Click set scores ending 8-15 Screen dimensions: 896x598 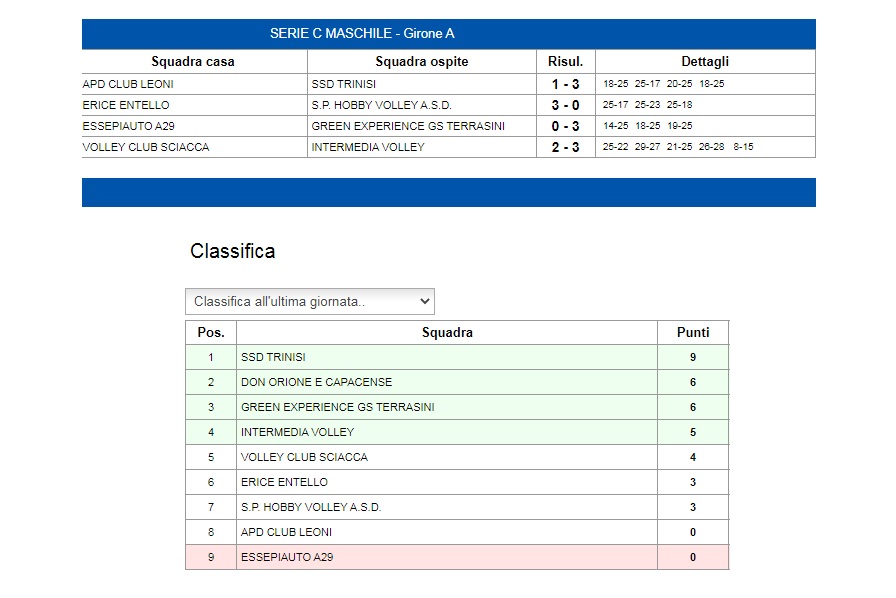678,147
